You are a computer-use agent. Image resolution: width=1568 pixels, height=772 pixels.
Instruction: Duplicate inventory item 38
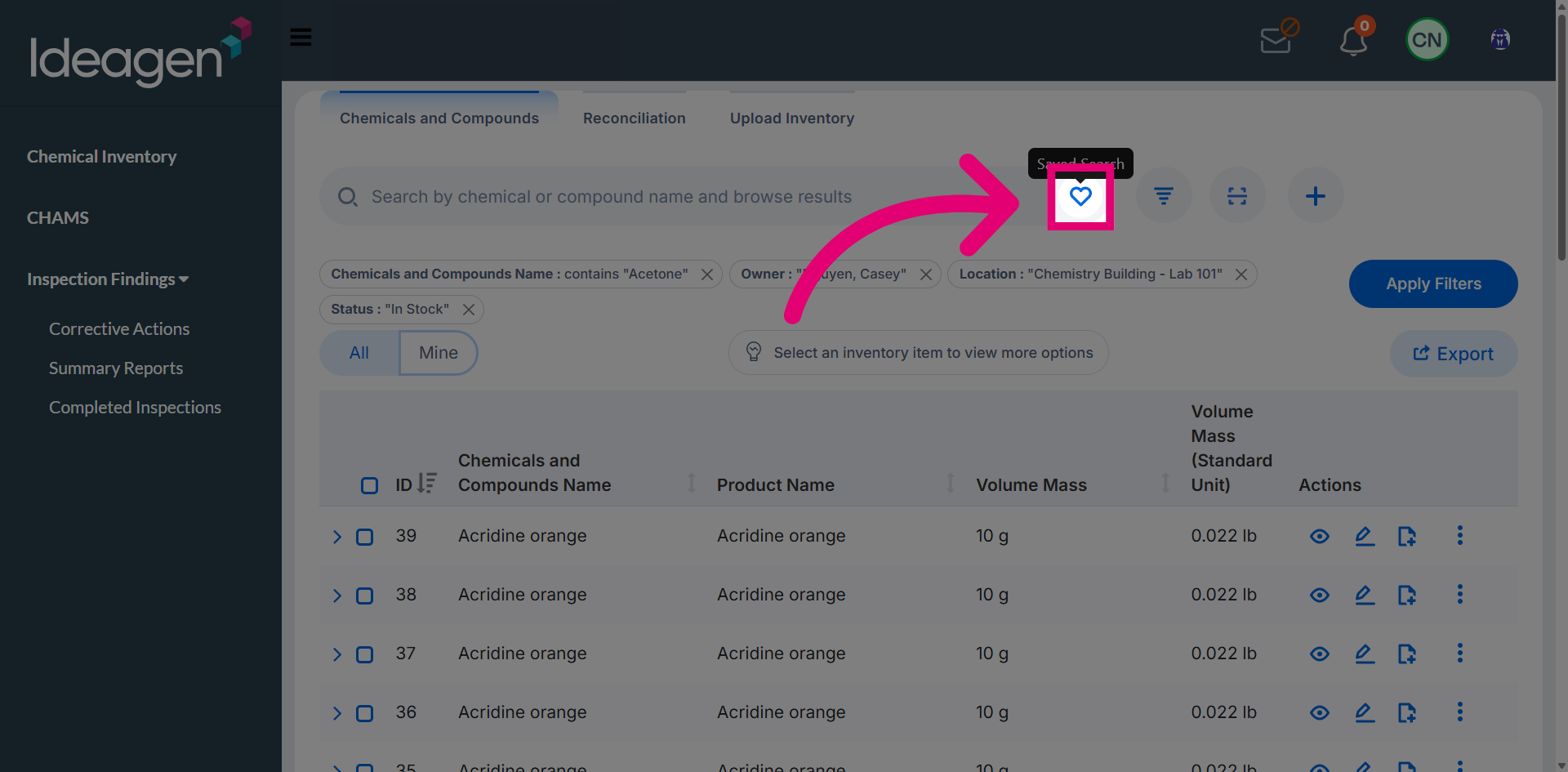point(1406,596)
